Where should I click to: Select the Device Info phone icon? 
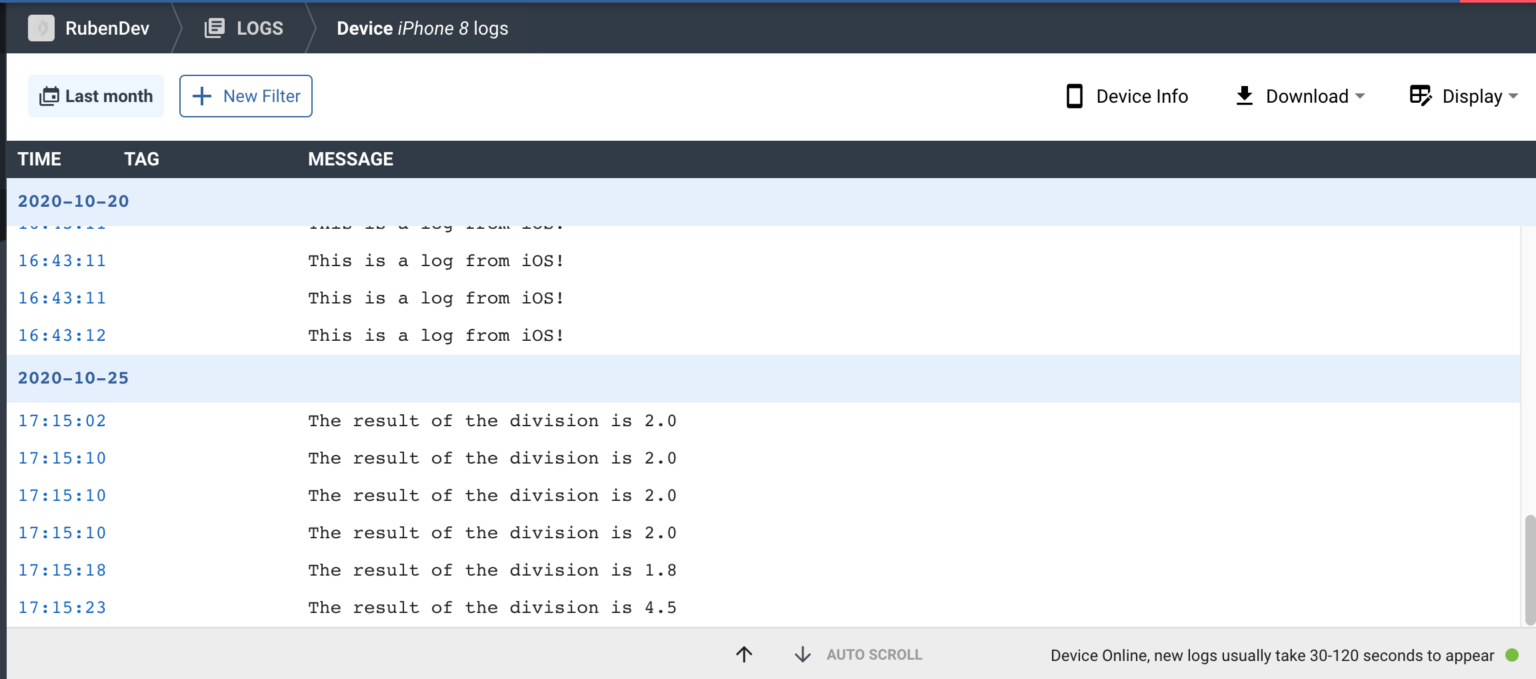click(x=1074, y=95)
